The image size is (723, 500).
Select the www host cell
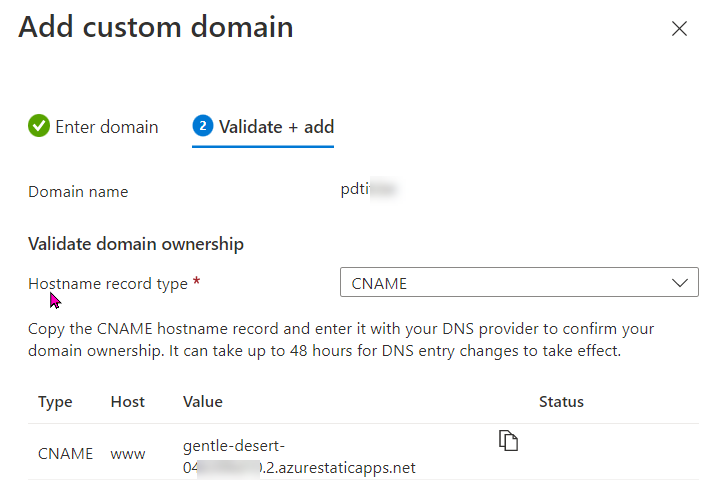[x=127, y=454]
